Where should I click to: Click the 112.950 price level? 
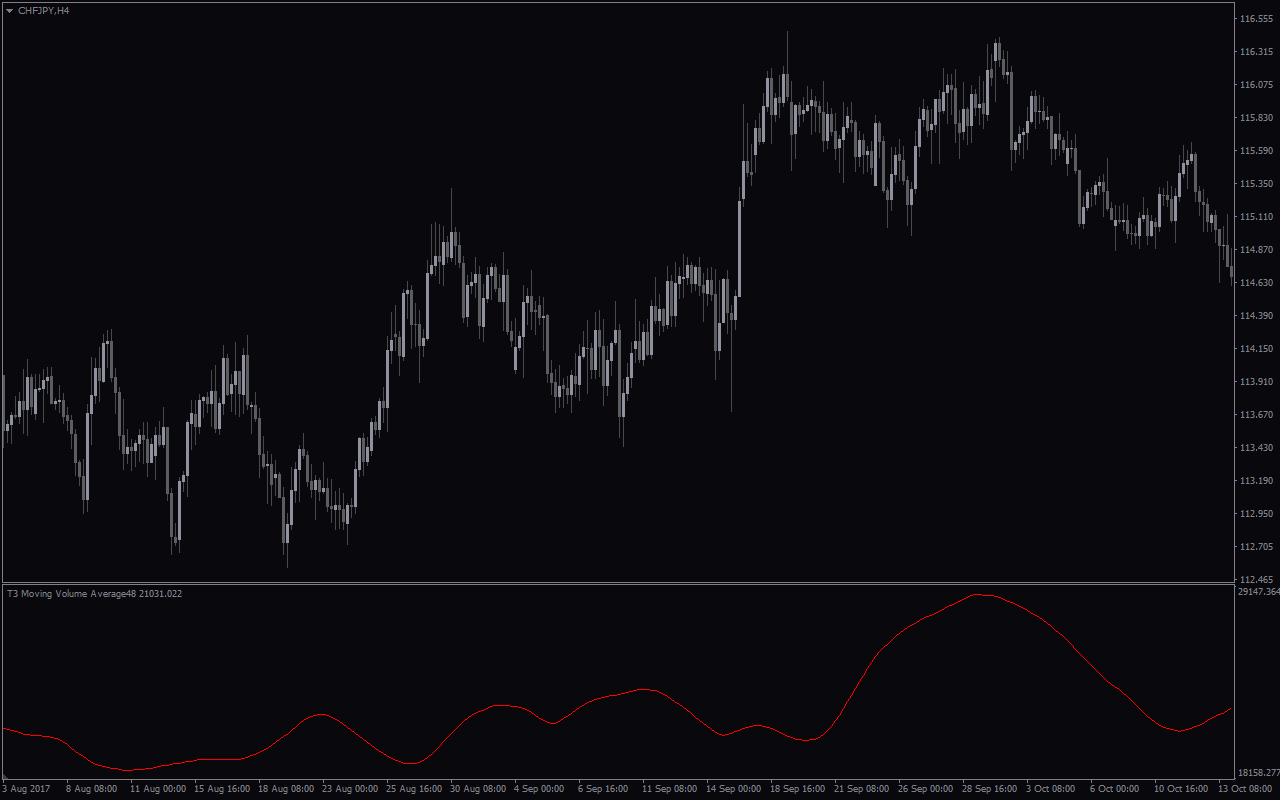pyautogui.click(x=1255, y=514)
